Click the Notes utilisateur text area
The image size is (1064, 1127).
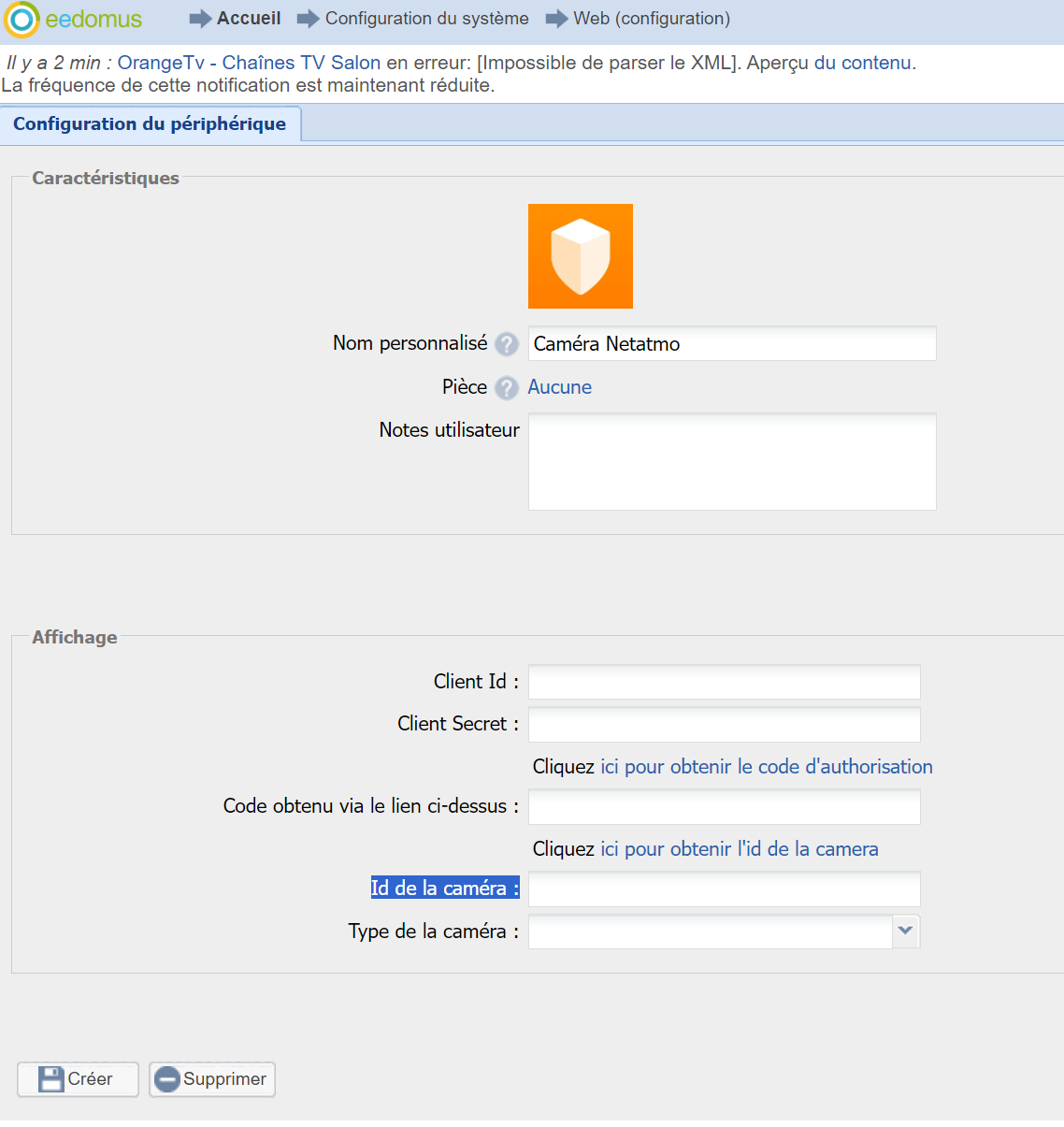pos(731,461)
